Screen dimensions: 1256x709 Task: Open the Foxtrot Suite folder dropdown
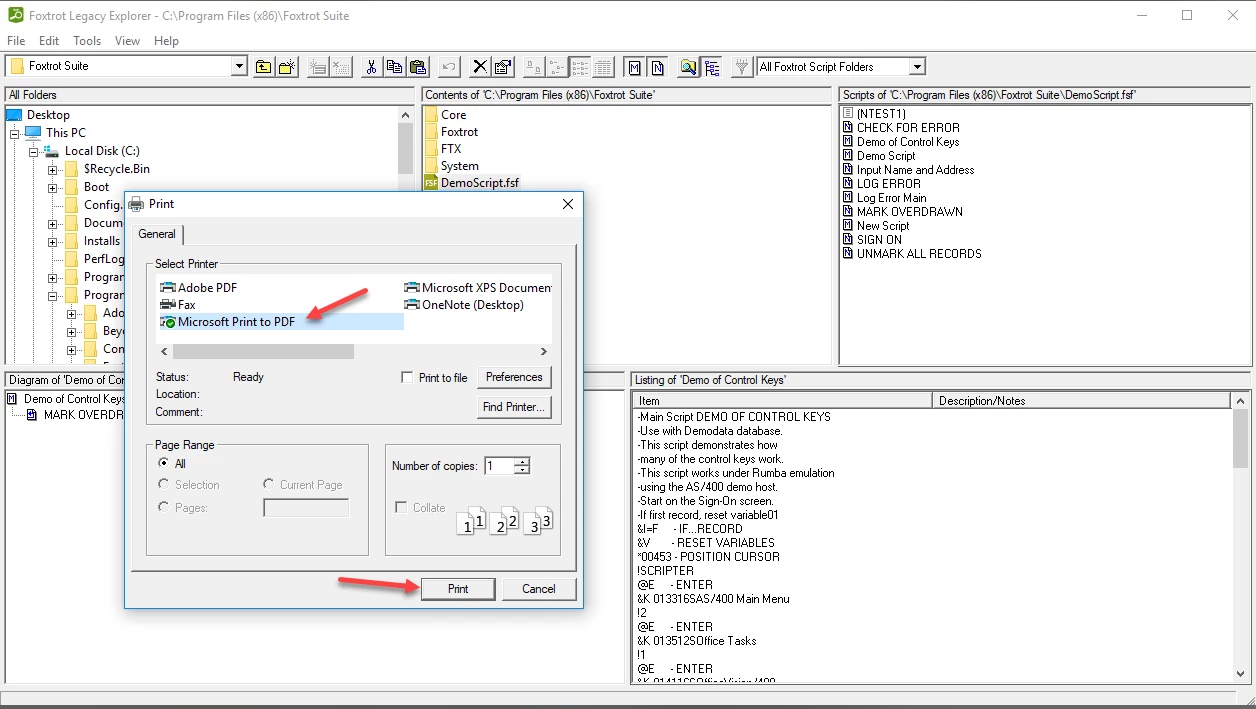[x=239, y=66]
